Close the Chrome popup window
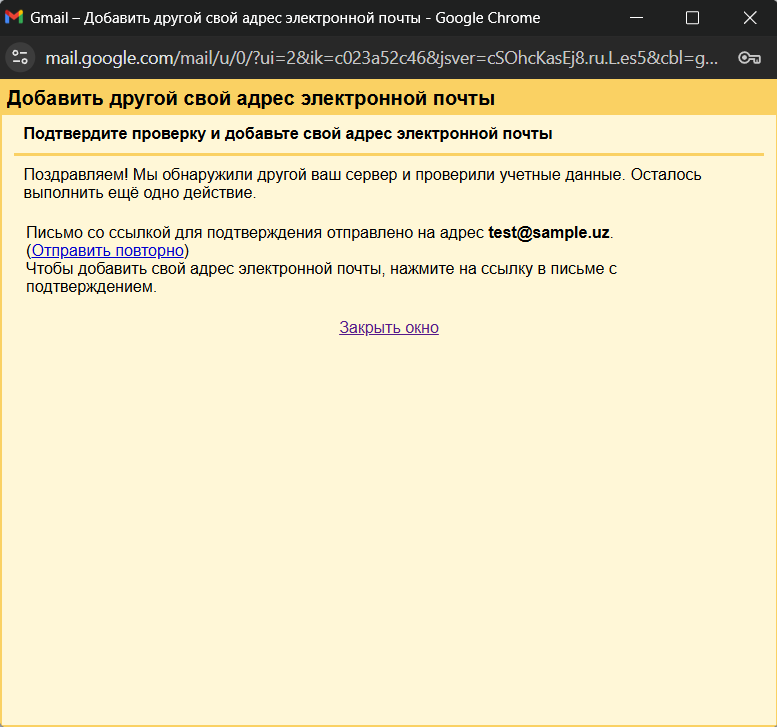The image size is (777, 727). point(750,18)
